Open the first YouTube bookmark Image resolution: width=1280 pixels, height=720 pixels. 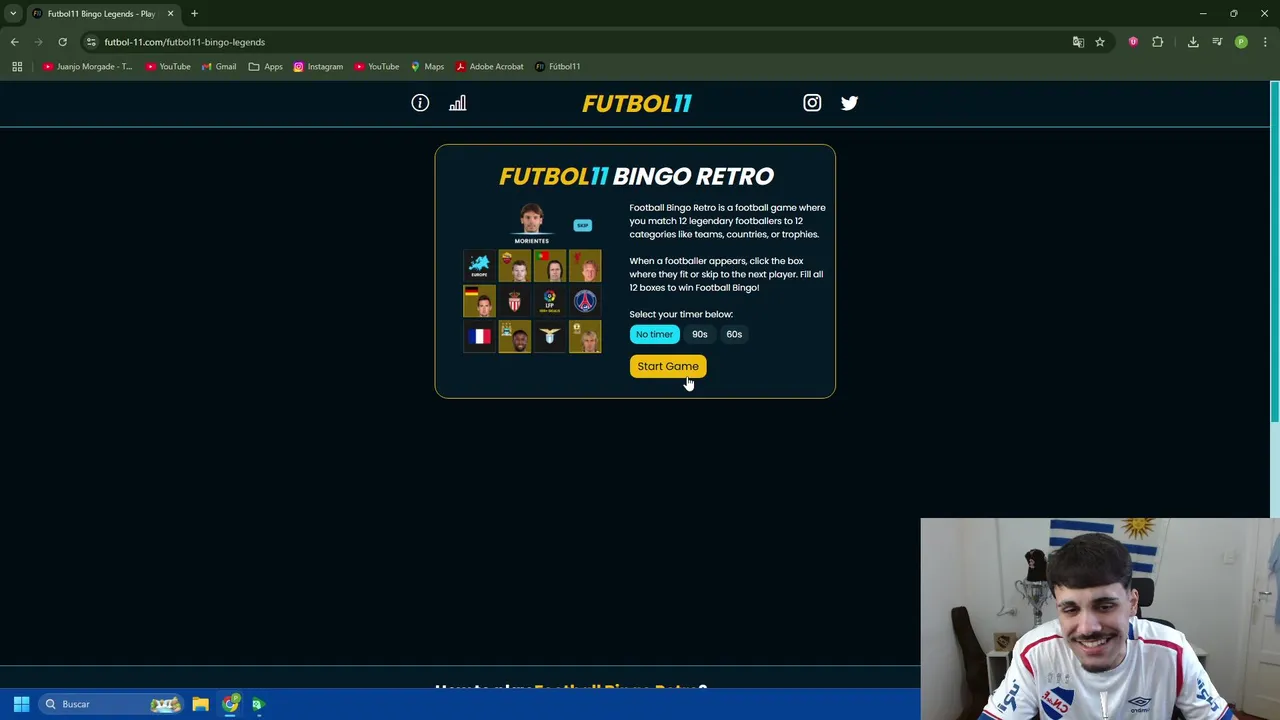point(167,66)
